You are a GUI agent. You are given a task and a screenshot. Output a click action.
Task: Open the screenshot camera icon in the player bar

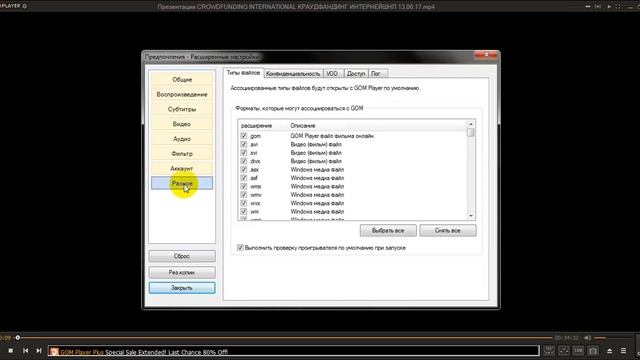[593, 351]
